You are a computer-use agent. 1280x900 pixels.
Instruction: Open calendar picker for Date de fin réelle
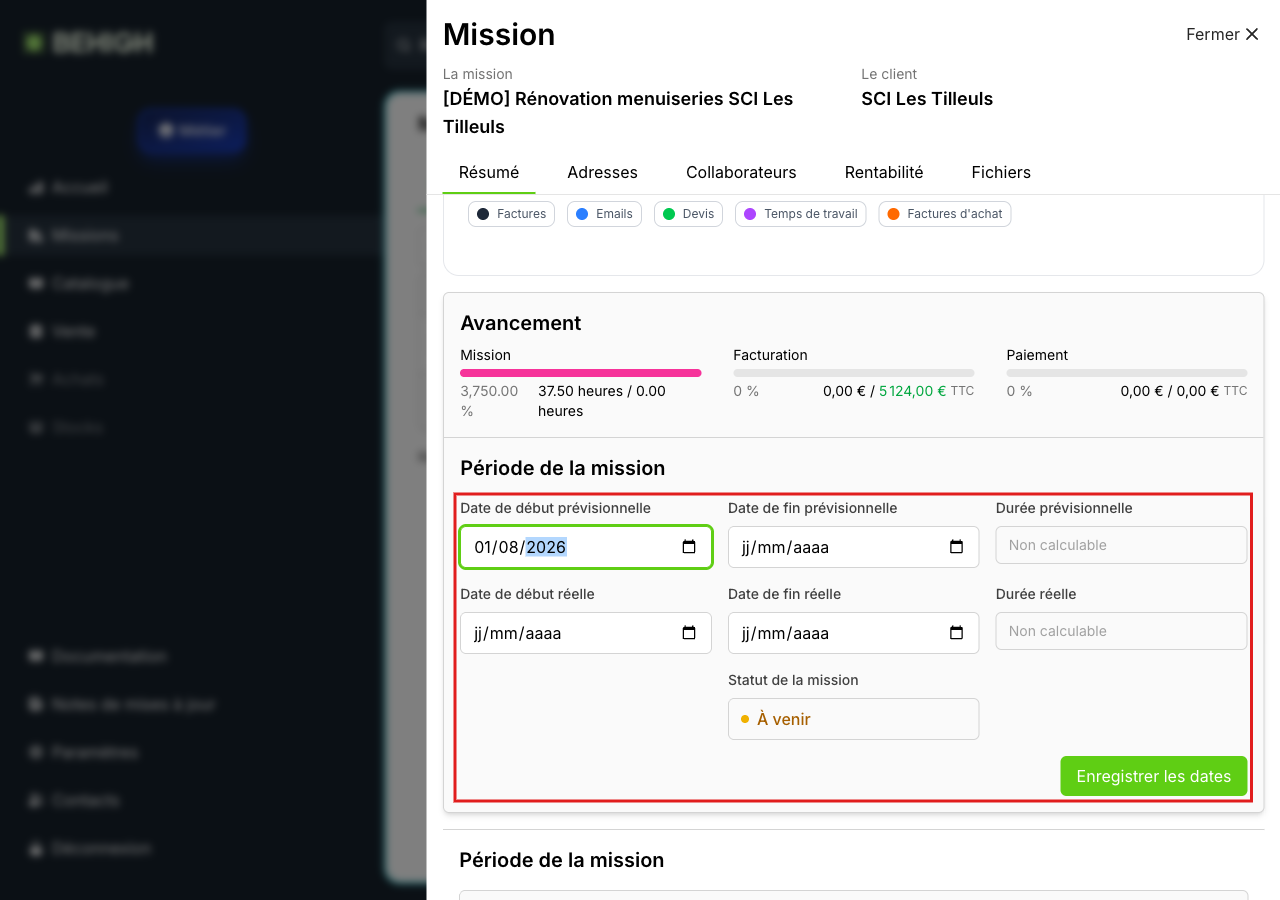[956, 633]
